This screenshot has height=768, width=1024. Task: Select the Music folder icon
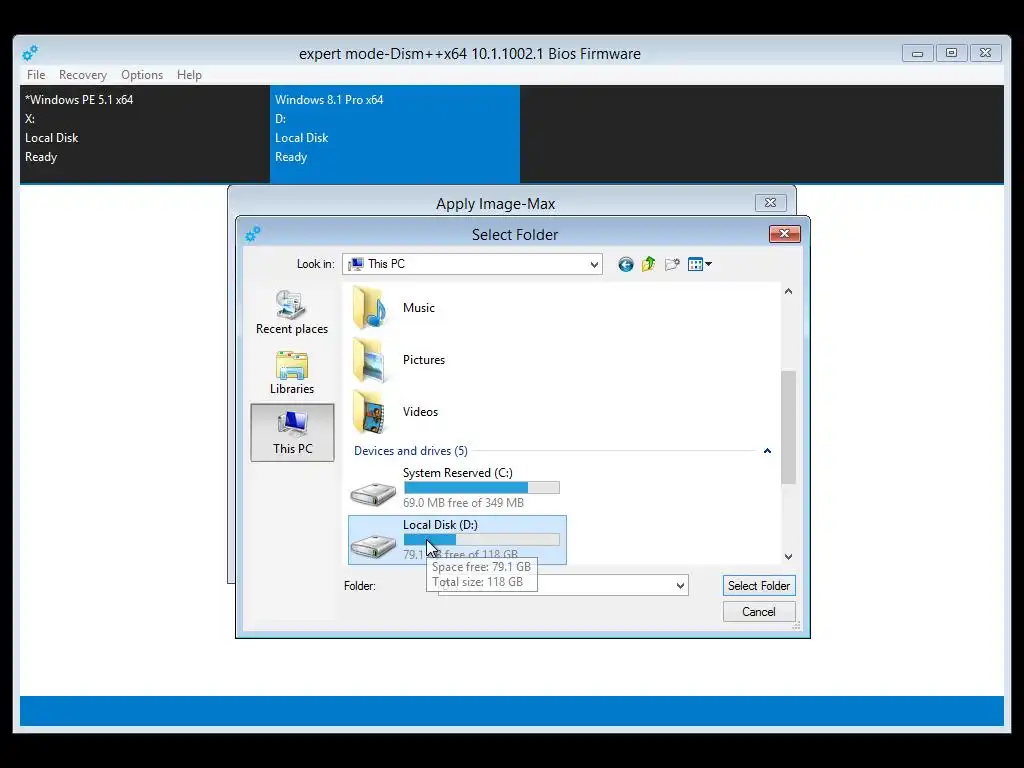coord(370,308)
